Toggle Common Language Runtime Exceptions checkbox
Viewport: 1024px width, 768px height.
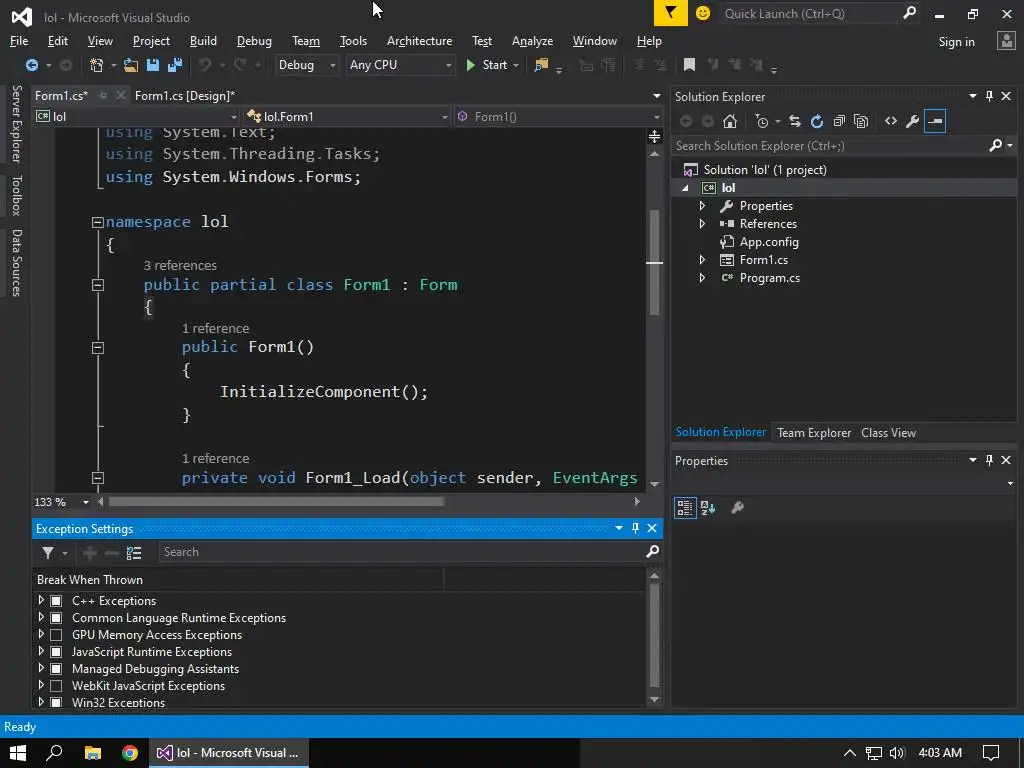[x=56, y=618]
